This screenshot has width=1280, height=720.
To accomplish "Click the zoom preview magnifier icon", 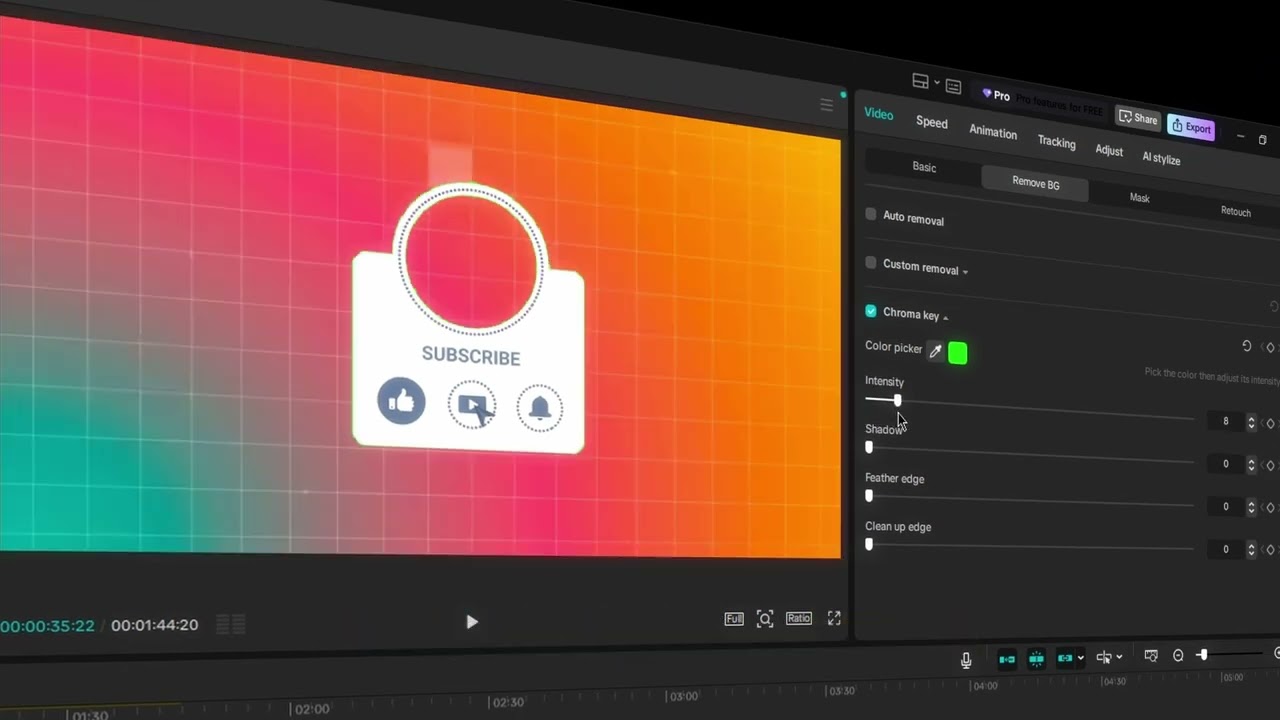I will click(765, 619).
